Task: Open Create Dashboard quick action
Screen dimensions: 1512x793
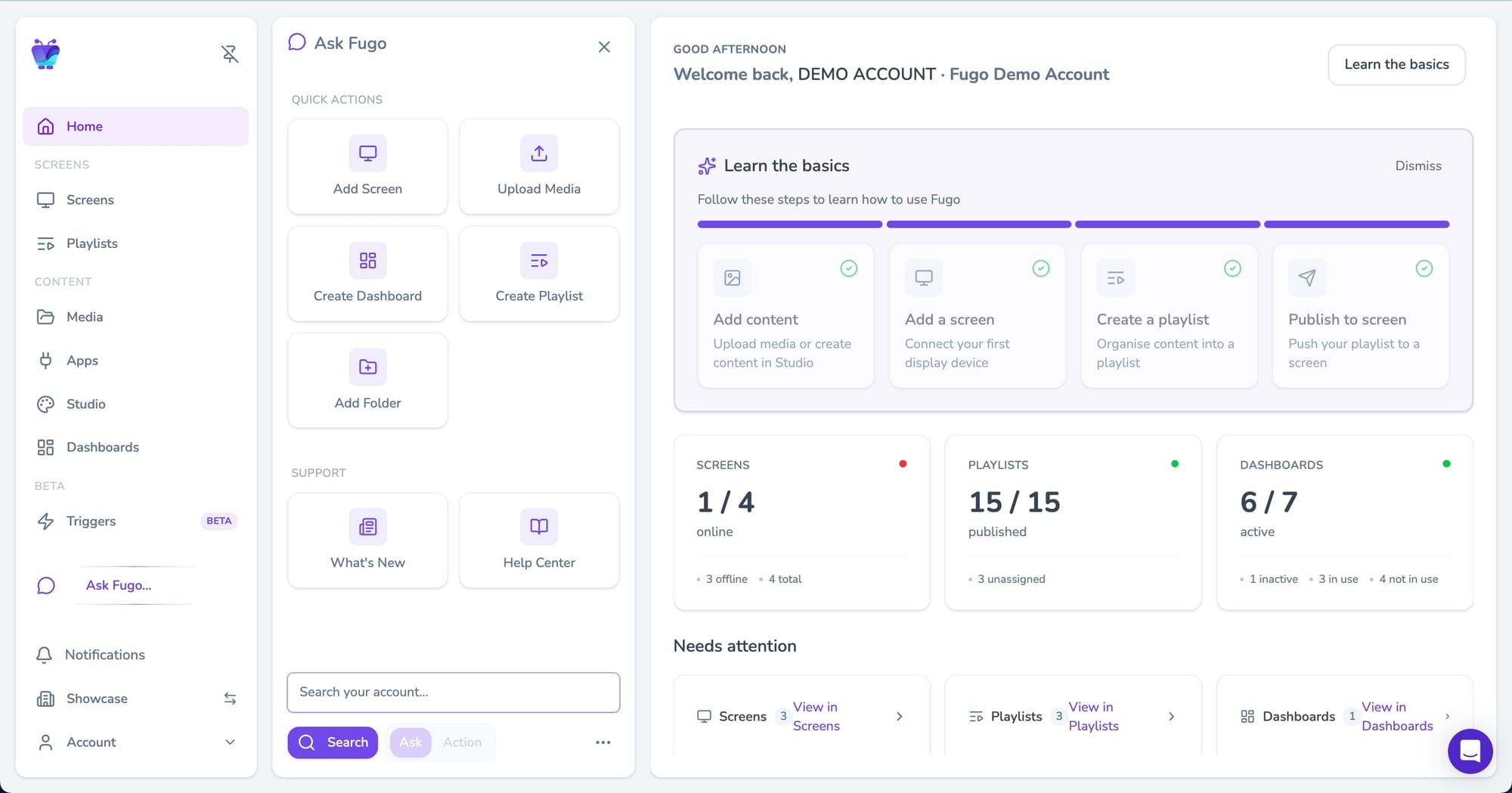Action: [x=367, y=274]
